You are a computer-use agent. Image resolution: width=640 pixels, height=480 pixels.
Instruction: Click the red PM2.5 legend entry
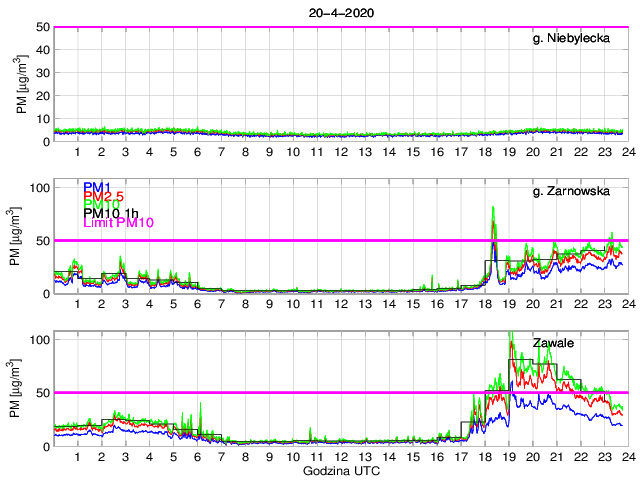tap(103, 196)
